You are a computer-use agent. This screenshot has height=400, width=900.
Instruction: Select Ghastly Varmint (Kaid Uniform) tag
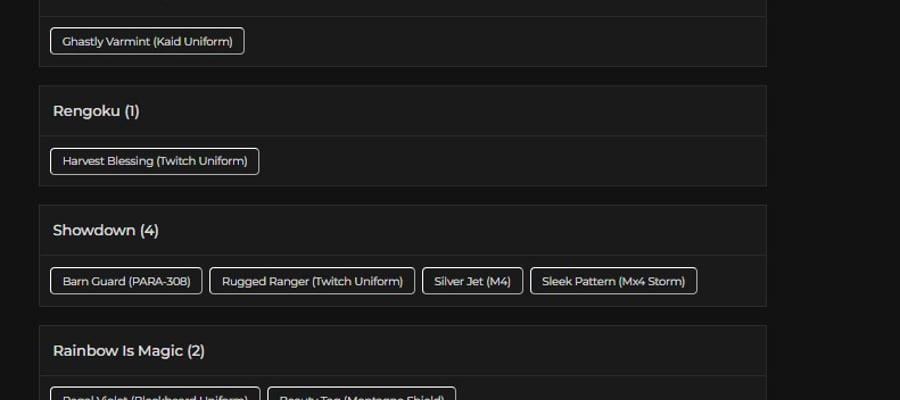(x=148, y=41)
